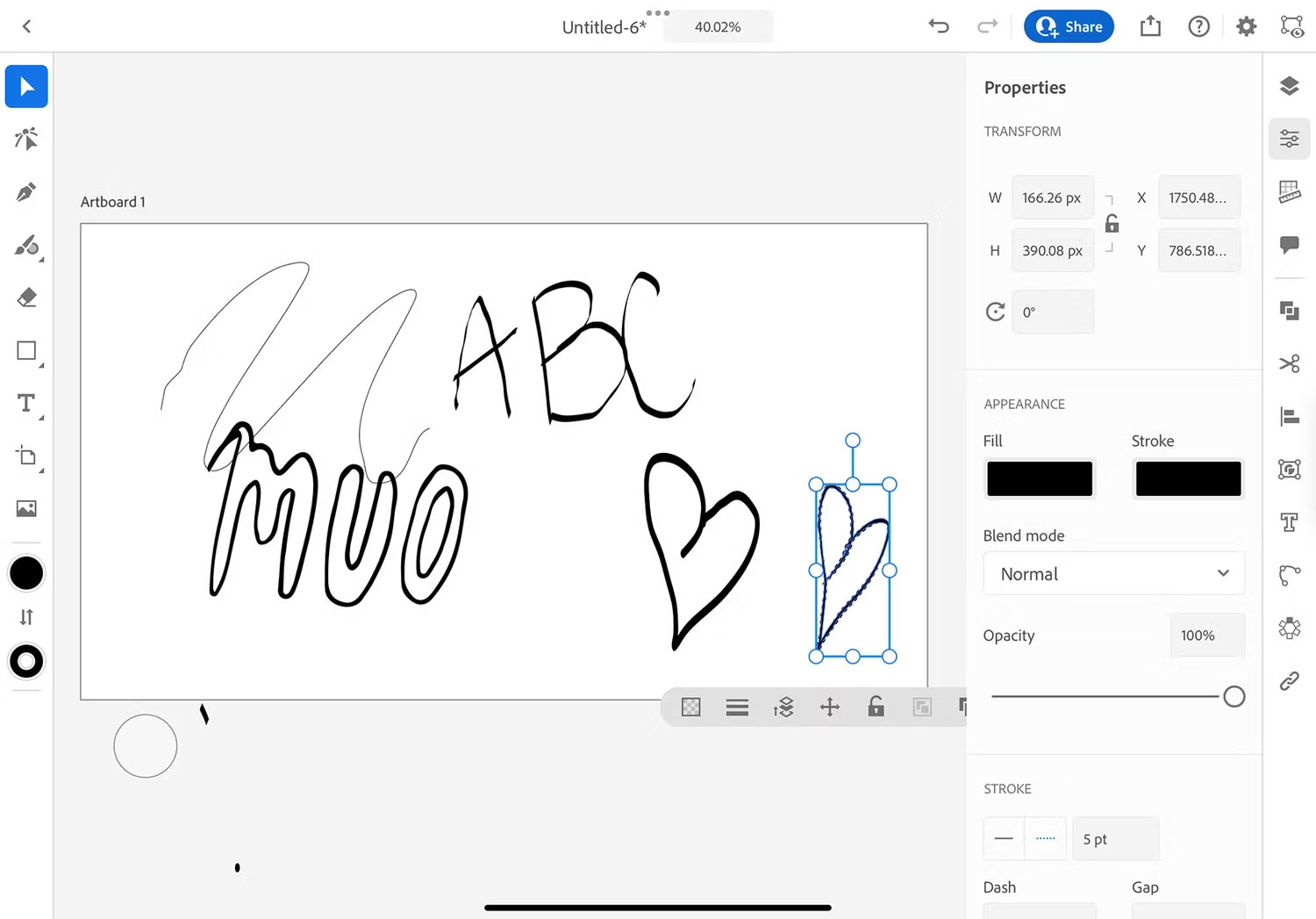
Task: Switch to the Eraser tool
Action: click(26, 298)
